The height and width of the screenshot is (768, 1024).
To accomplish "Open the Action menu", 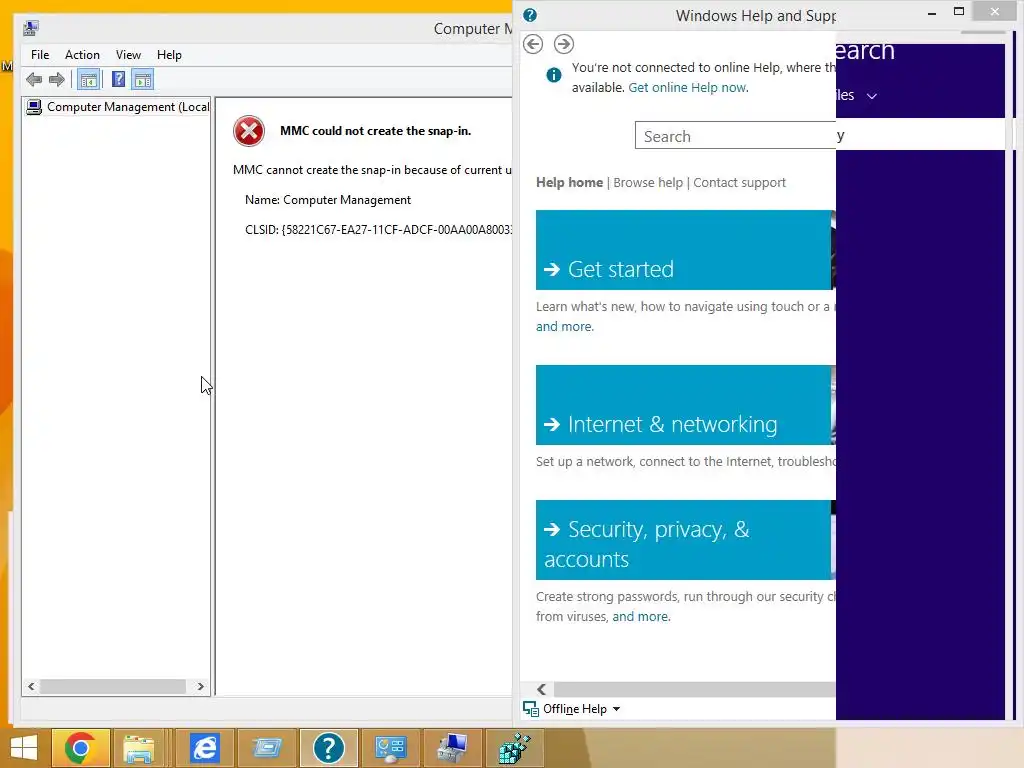I will click(x=82, y=55).
